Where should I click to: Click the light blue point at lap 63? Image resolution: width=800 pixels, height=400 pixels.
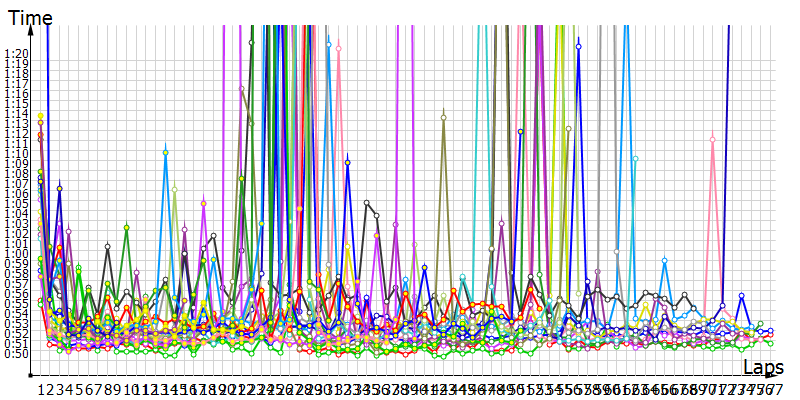pos(635,157)
